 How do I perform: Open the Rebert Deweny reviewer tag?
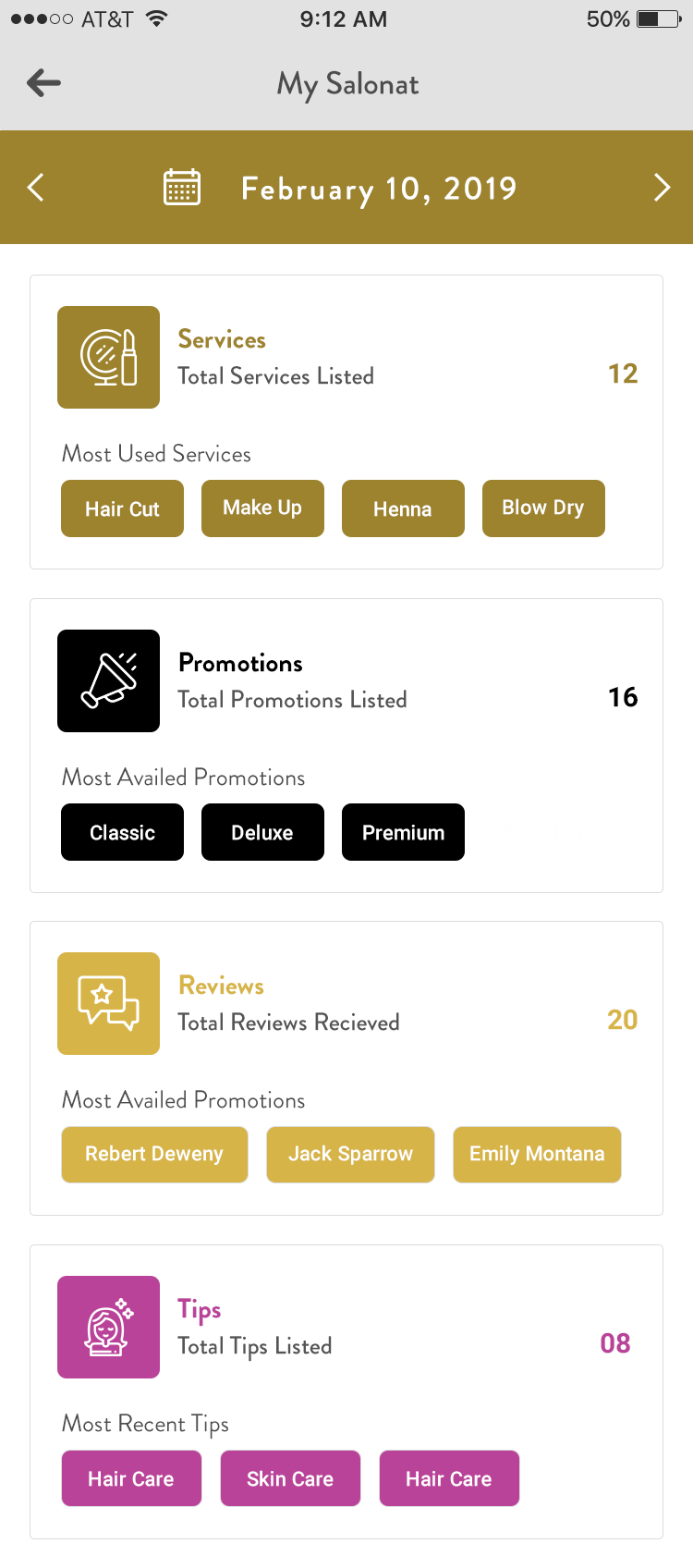pyautogui.click(x=154, y=1155)
